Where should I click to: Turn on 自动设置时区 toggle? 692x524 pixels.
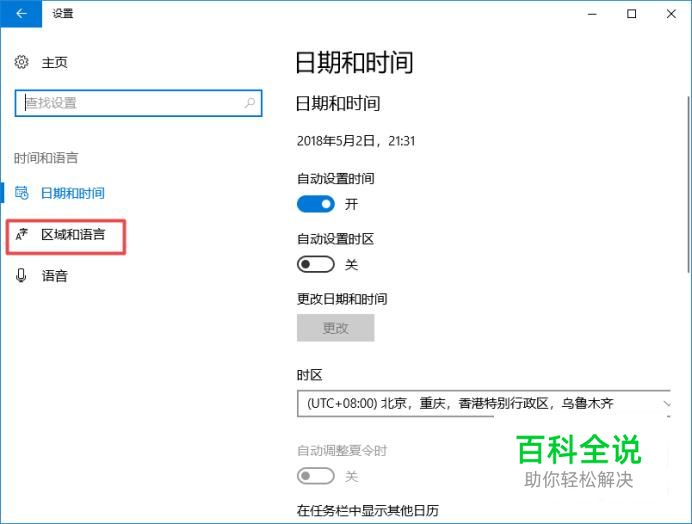click(x=316, y=264)
